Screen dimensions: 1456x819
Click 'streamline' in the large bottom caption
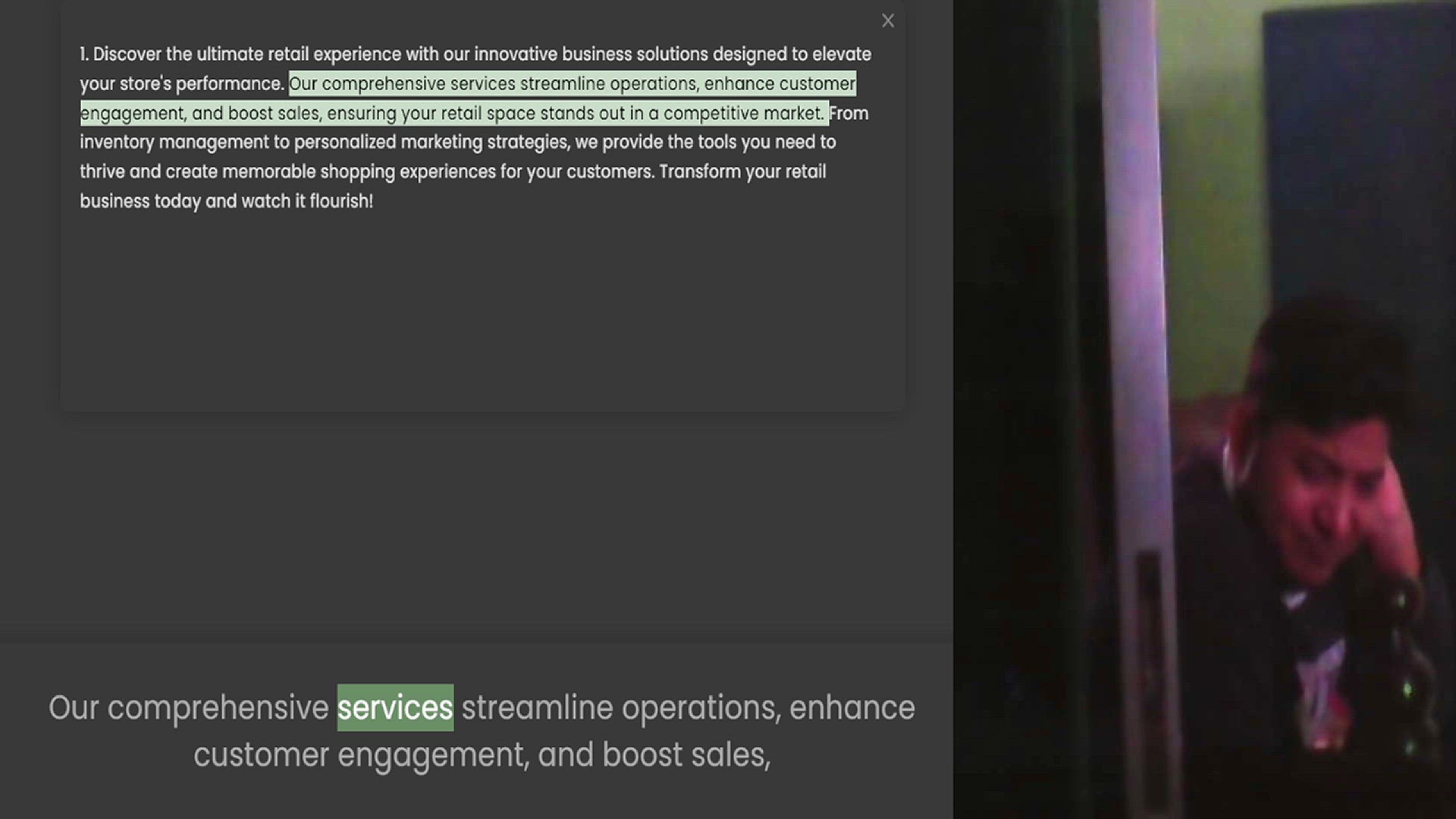point(537,708)
